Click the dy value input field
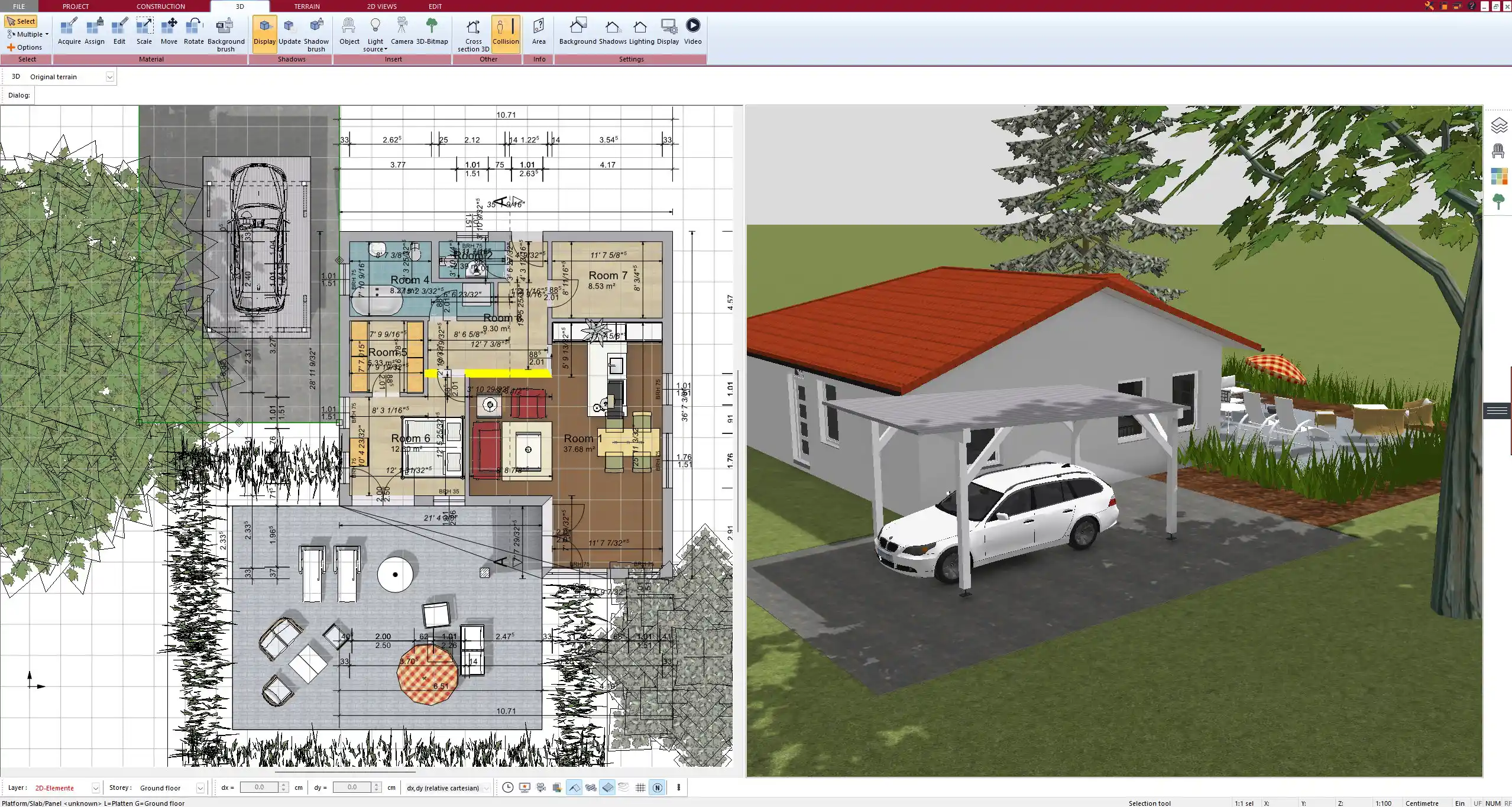 (352, 787)
